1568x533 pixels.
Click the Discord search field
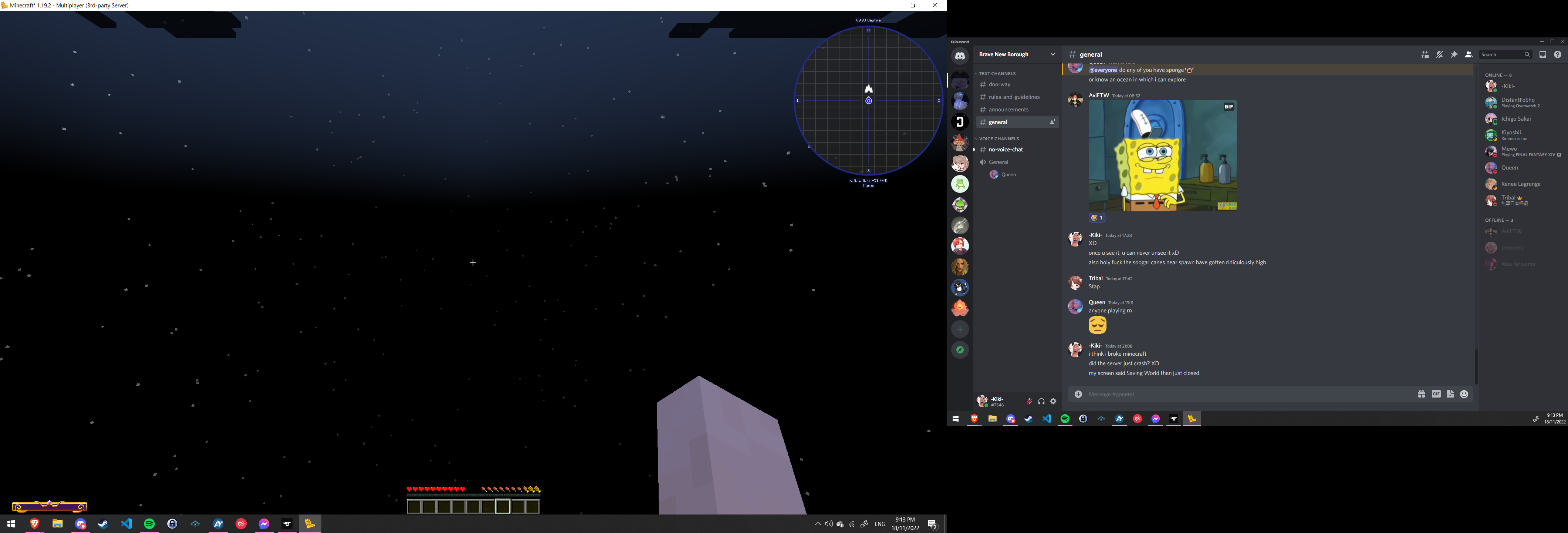[x=1506, y=55]
